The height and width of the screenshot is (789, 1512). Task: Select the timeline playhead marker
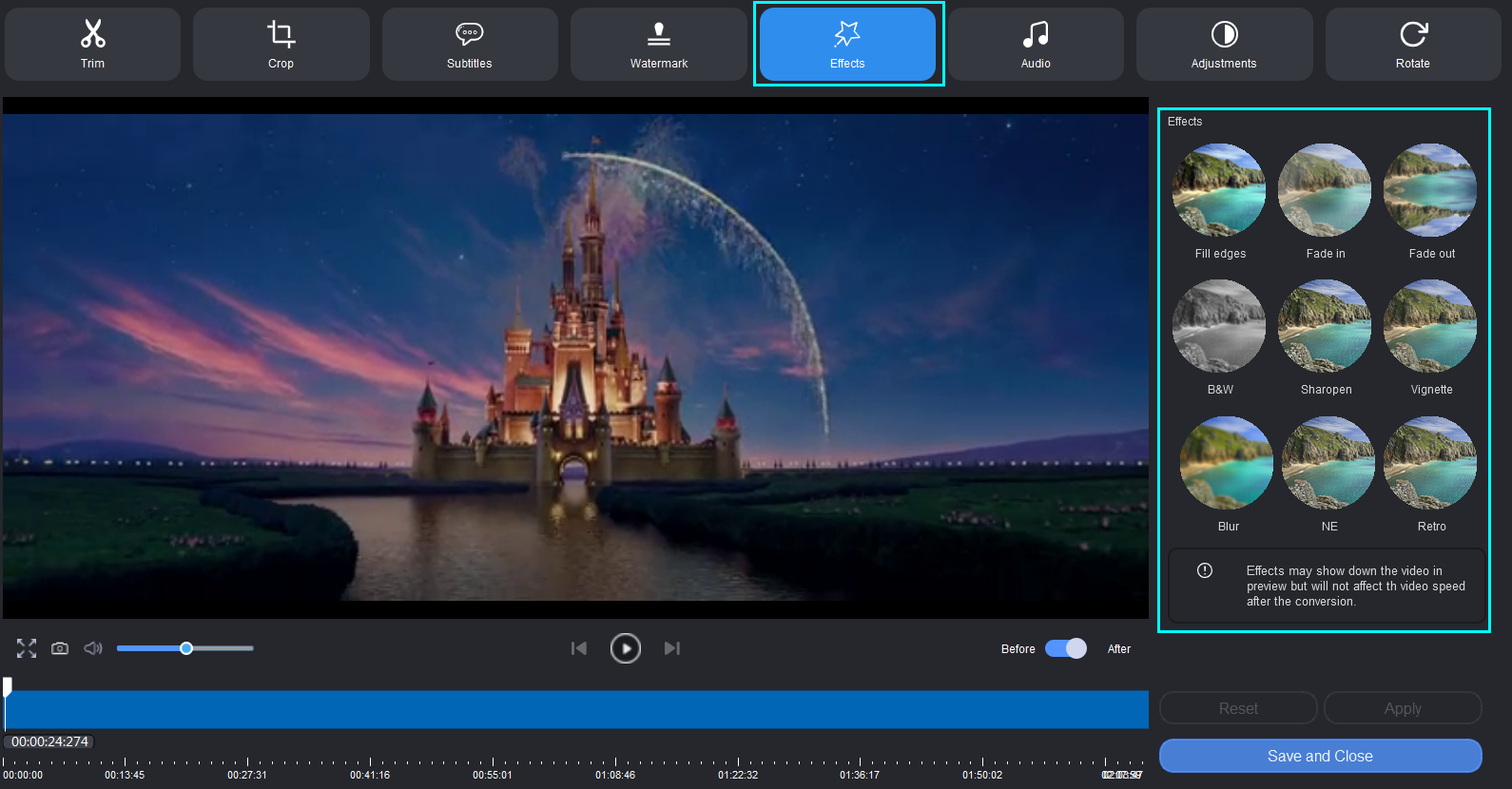(x=8, y=686)
